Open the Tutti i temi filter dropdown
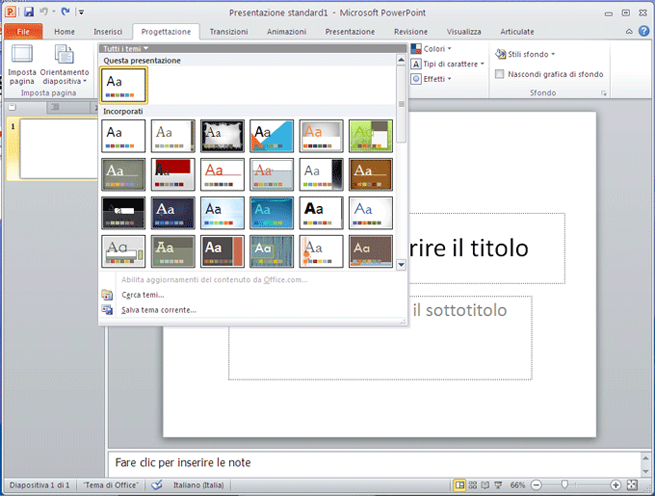The height and width of the screenshot is (496, 655). 125,49
